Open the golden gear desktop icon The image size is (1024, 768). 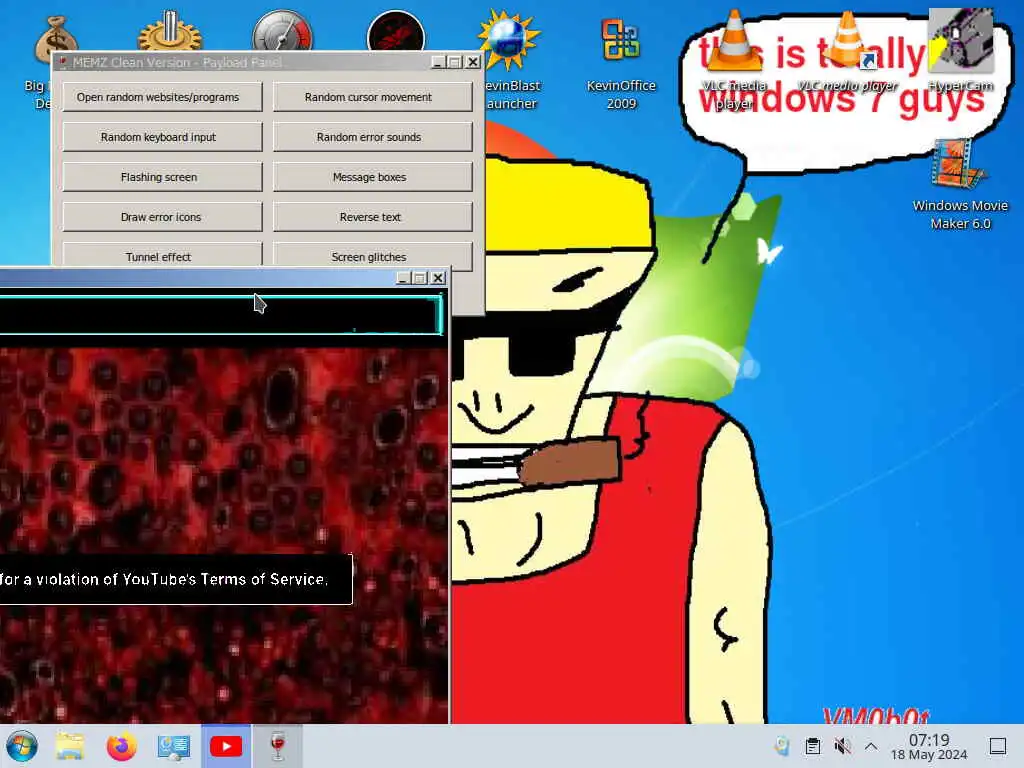[x=170, y=31]
